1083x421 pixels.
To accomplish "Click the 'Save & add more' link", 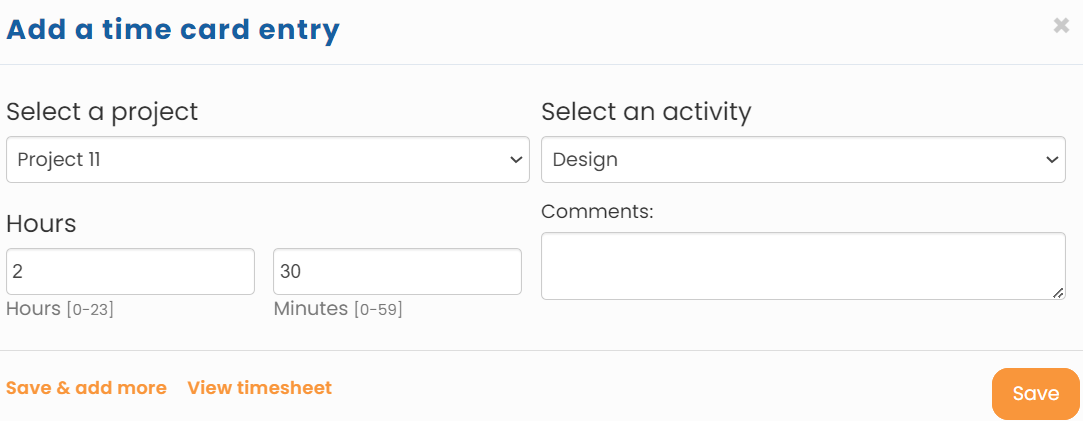I will tap(86, 388).
